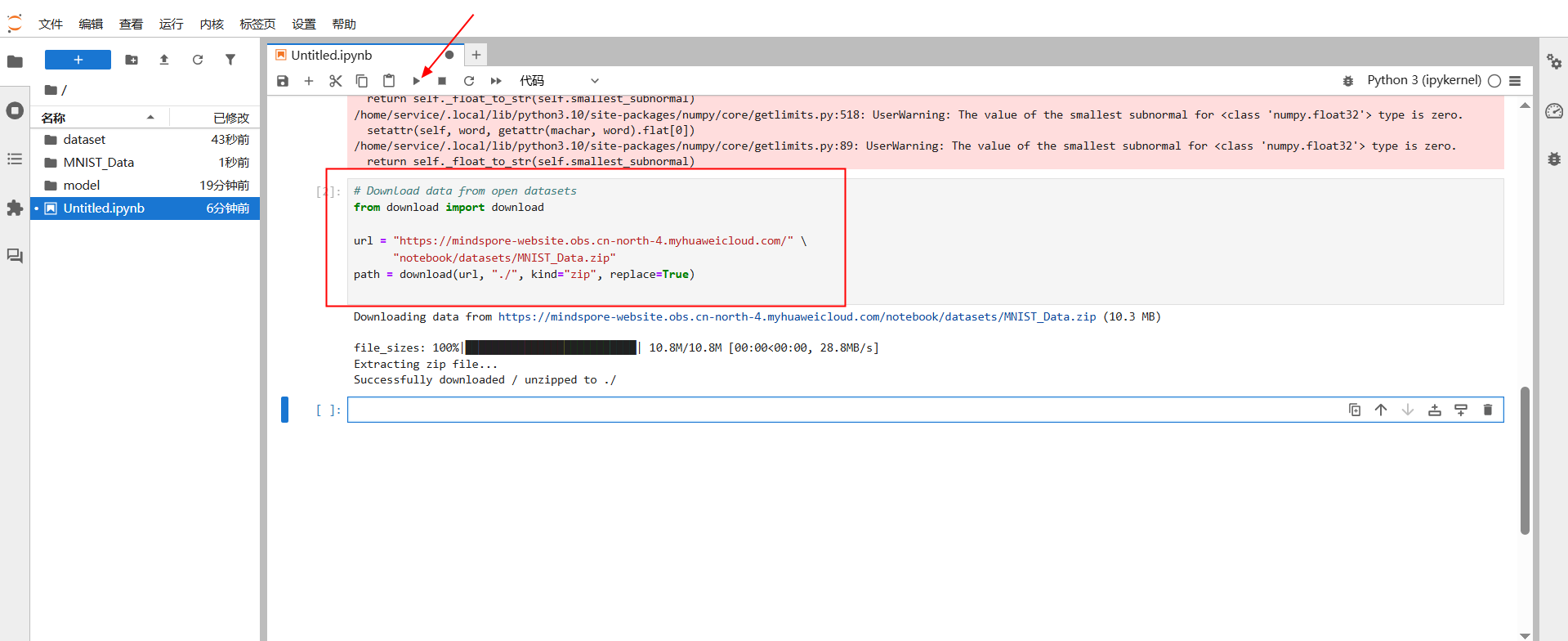Click the 'Extracting zip file...' output line
Image resolution: width=1568 pixels, height=641 pixels.
tap(425, 365)
